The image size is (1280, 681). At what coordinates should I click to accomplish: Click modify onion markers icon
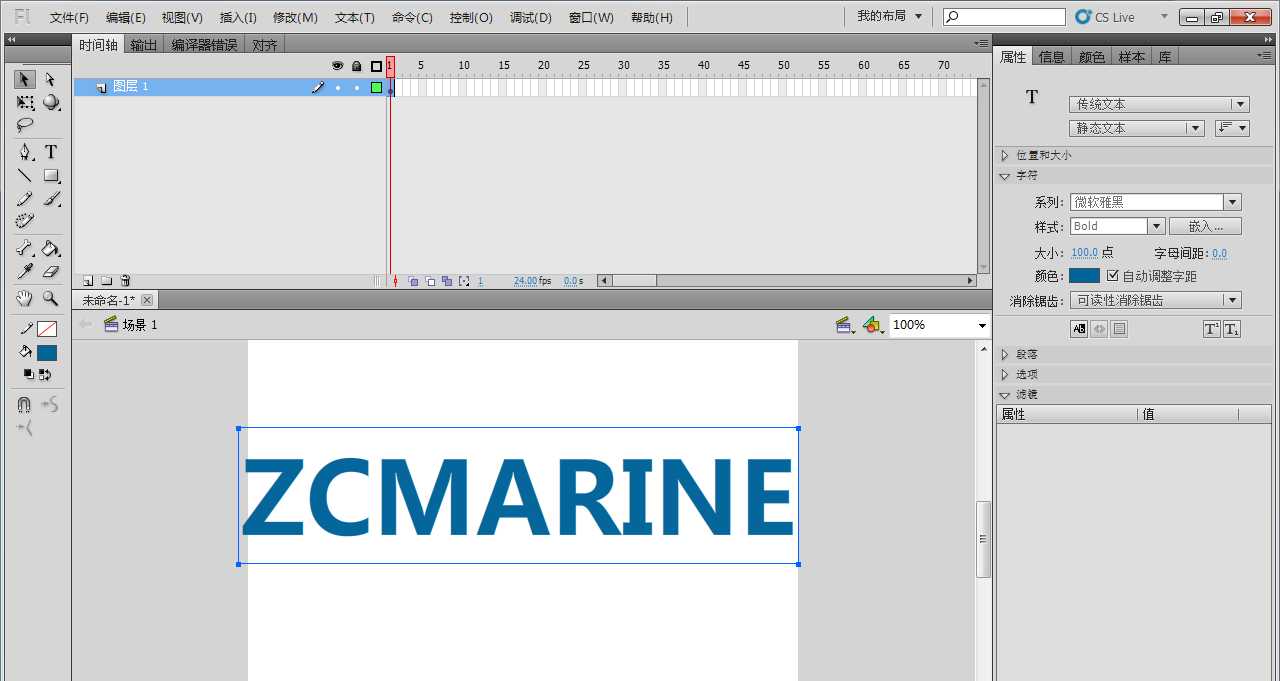pyautogui.click(x=464, y=281)
